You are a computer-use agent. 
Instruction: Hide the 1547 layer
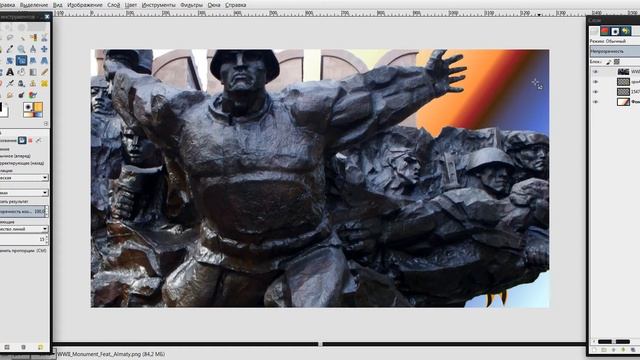(x=596, y=92)
